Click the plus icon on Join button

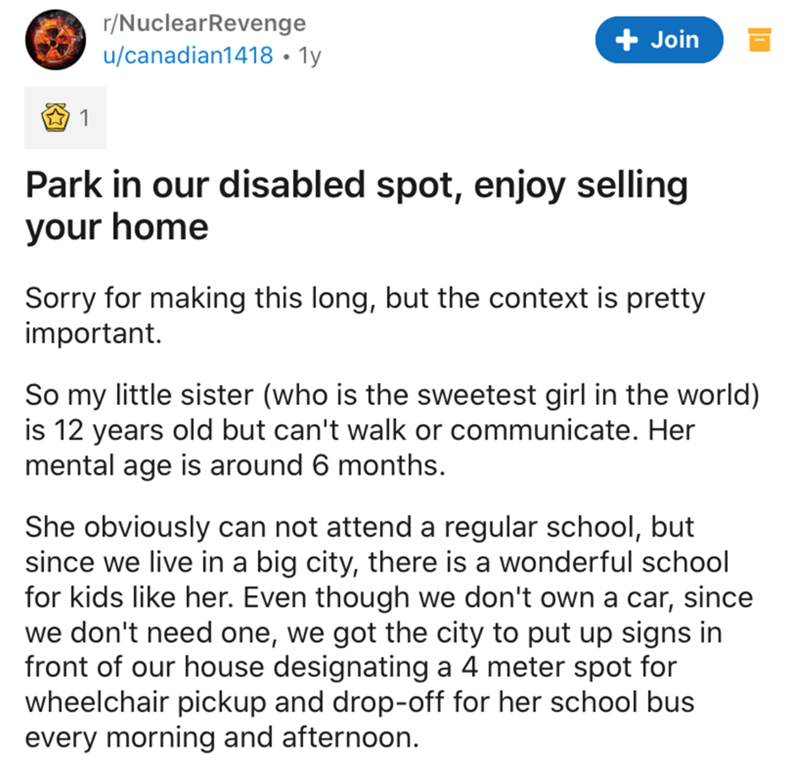point(627,40)
